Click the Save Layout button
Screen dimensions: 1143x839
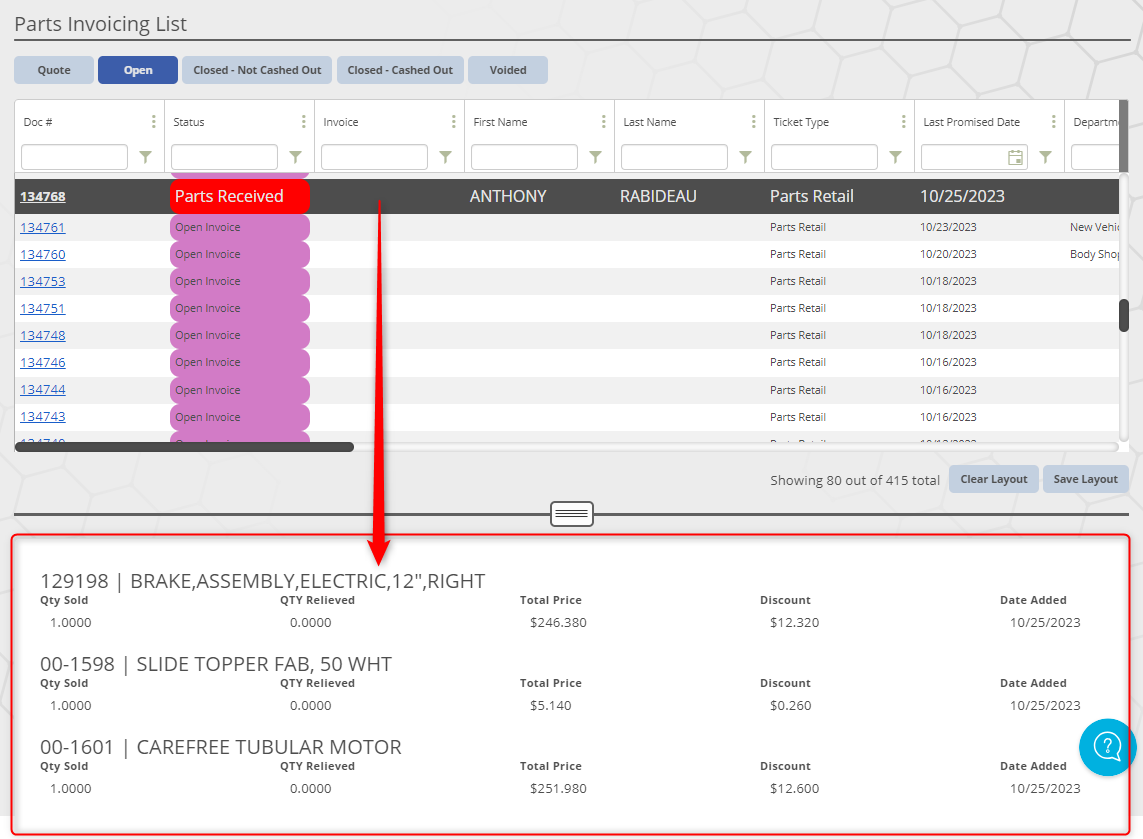(x=1085, y=479)
